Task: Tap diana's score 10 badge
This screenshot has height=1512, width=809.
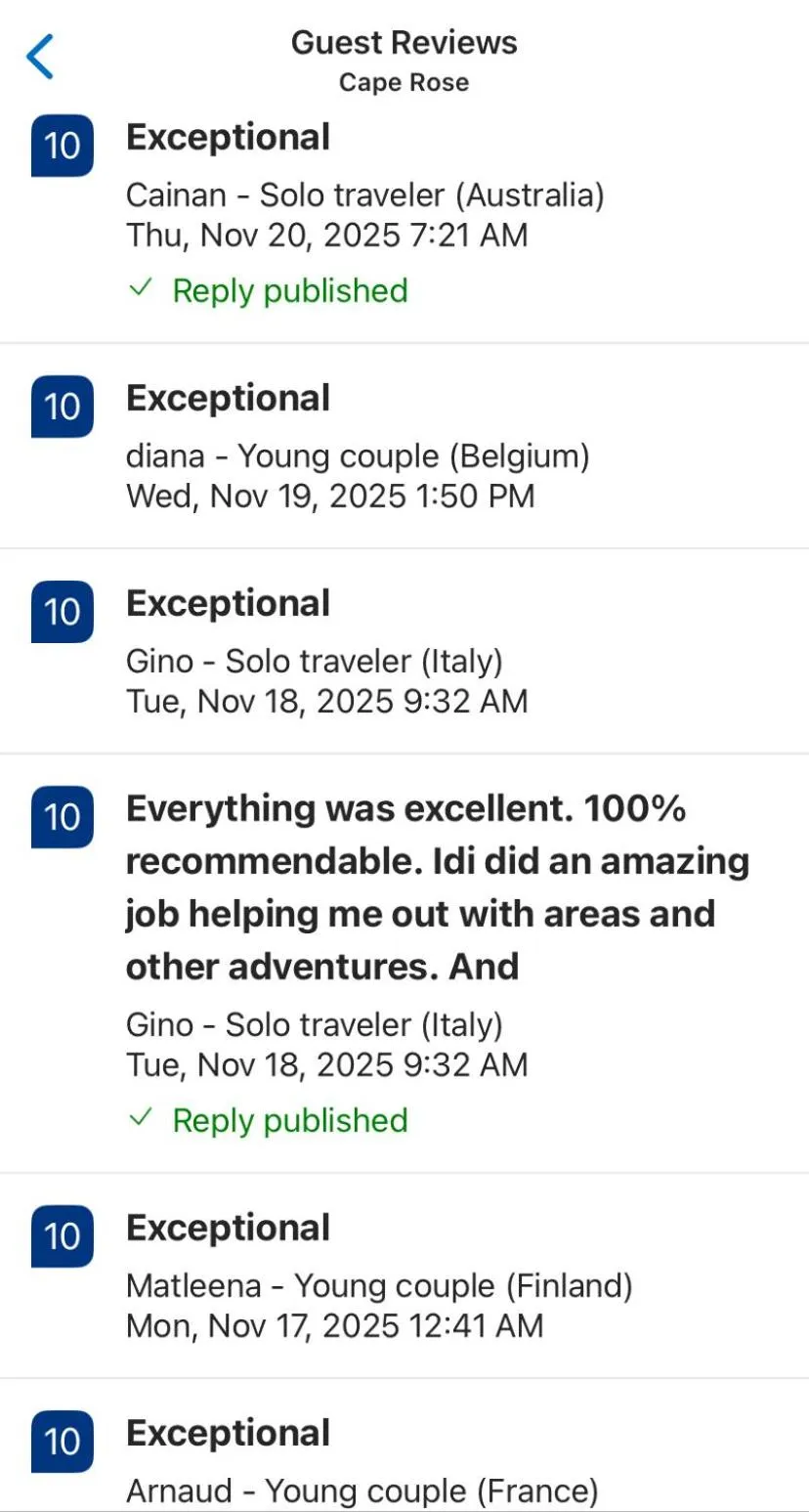Action: 63,407
